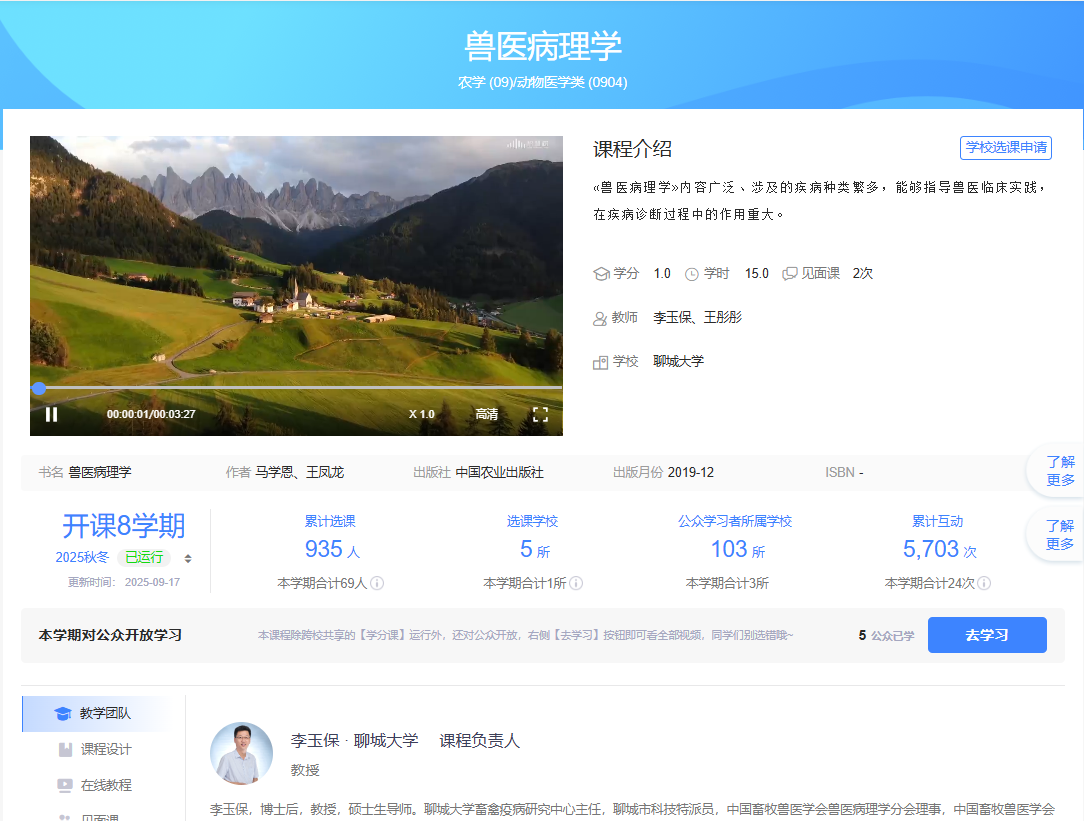Click info icon beside 本学期合计1所
This screenshot has width=1084, height=821.
576,583
